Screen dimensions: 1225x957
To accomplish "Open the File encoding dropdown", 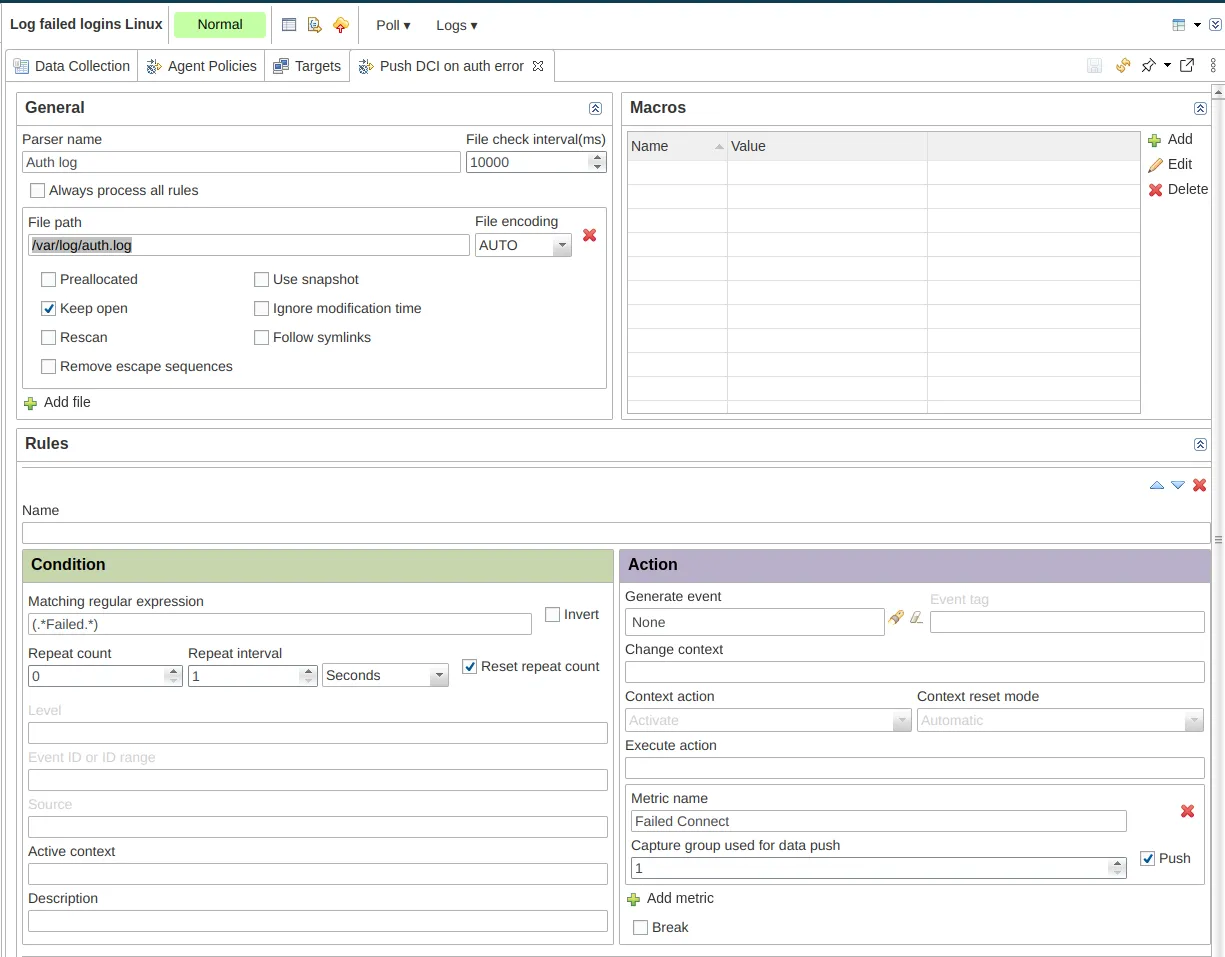I will [561, 245].
